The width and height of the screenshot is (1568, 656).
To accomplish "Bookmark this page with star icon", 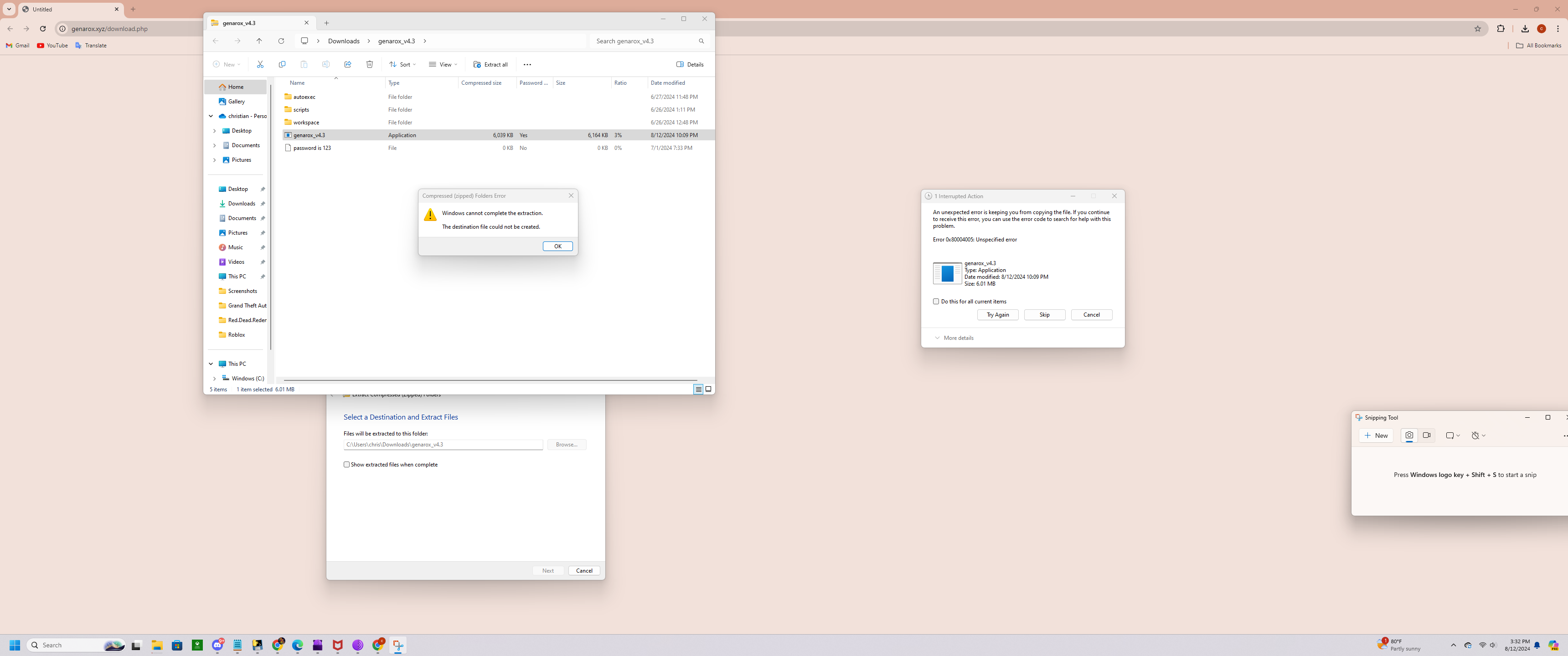I will coord(1477,29).
